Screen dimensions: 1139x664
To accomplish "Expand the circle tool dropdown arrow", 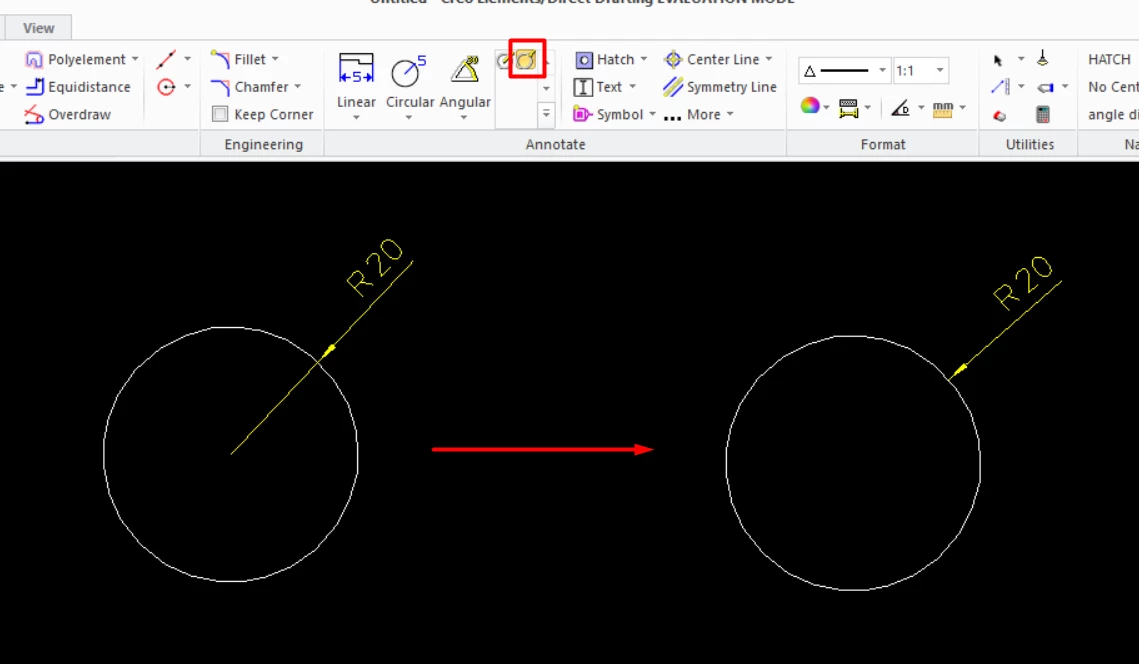I will (187, 86).
